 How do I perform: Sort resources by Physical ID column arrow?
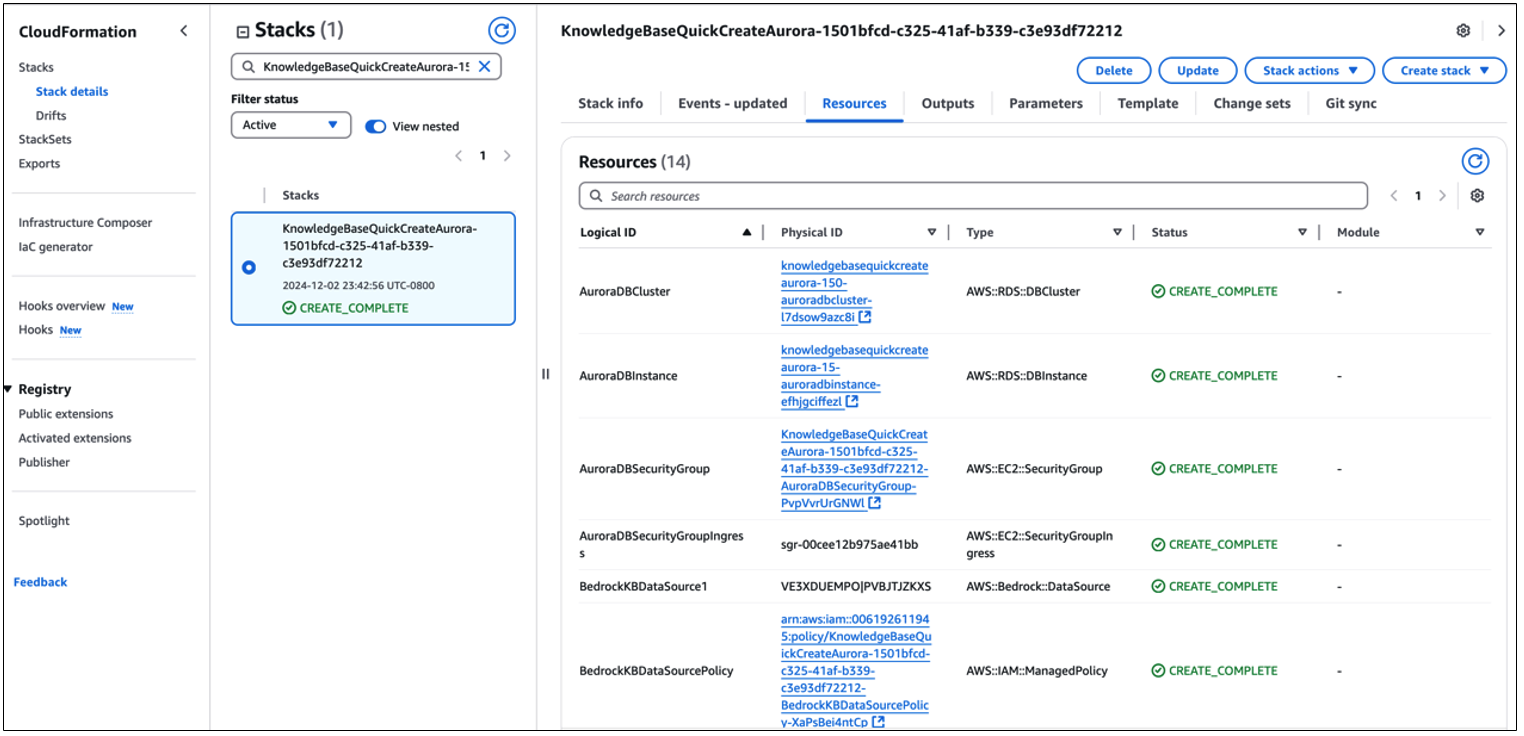pos(932,232)
